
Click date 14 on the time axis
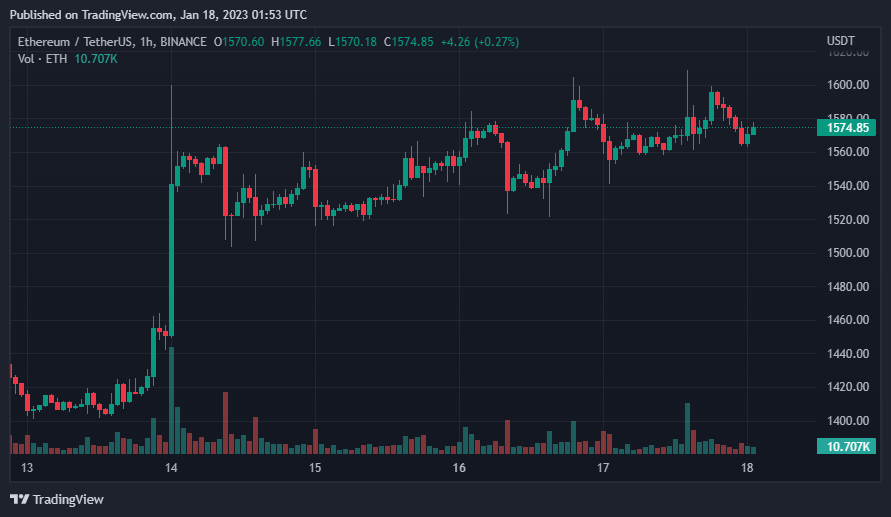tap(171, 468)
